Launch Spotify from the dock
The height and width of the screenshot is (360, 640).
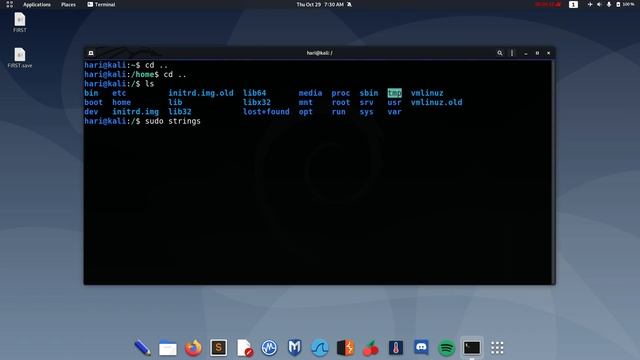click(x=447, y=348)
